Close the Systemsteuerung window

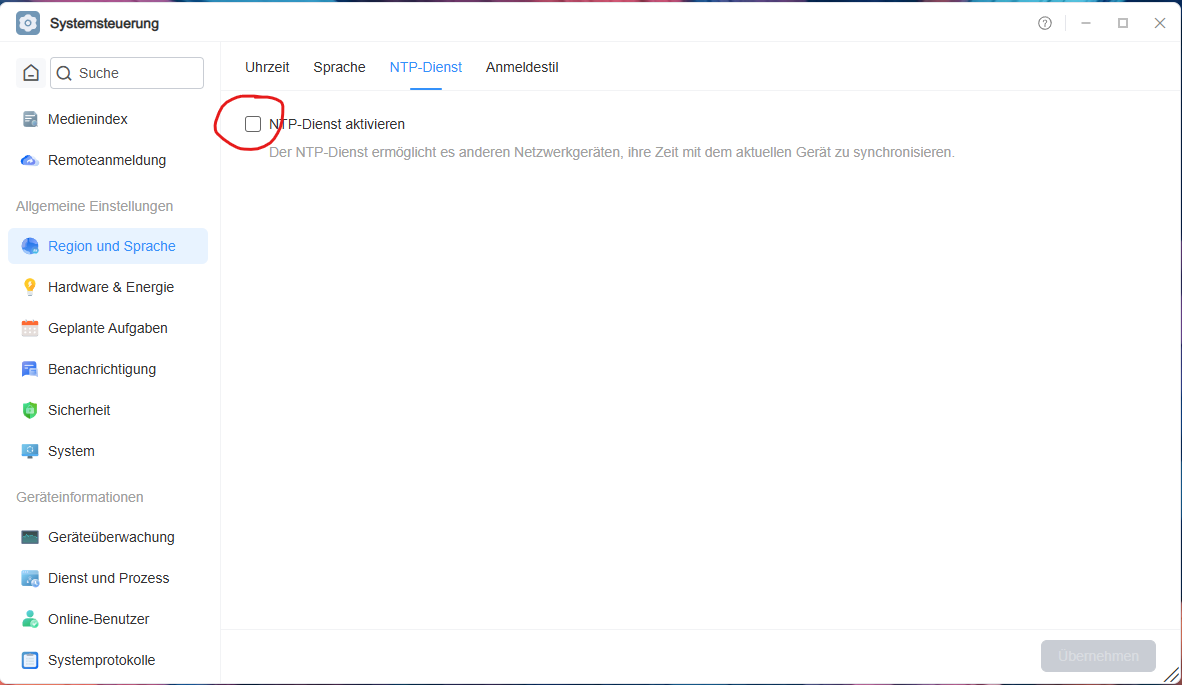(x=1160, y=23)
